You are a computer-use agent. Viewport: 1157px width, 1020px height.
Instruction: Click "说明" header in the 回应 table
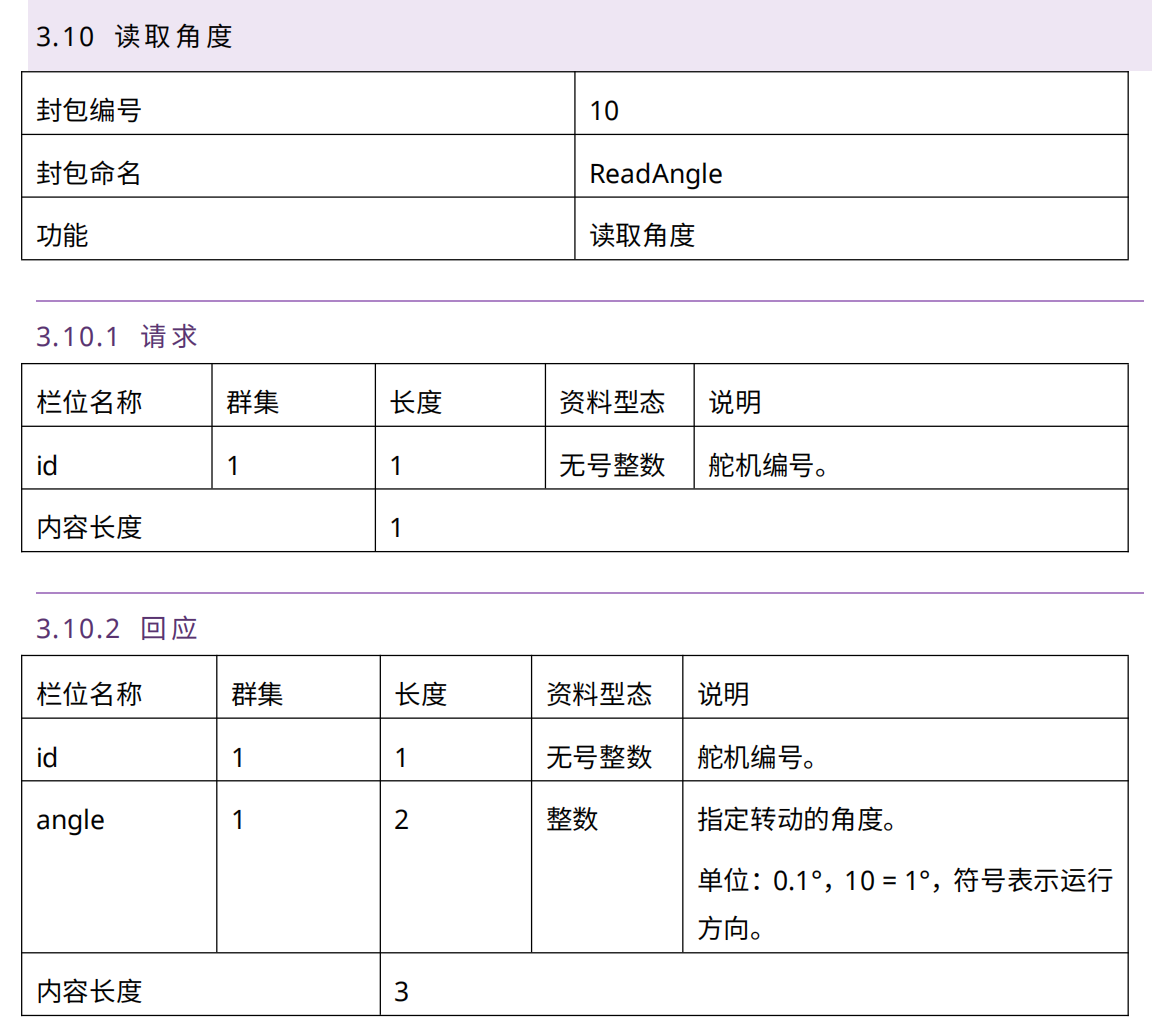pyautogui.click(x=723, y=694)
